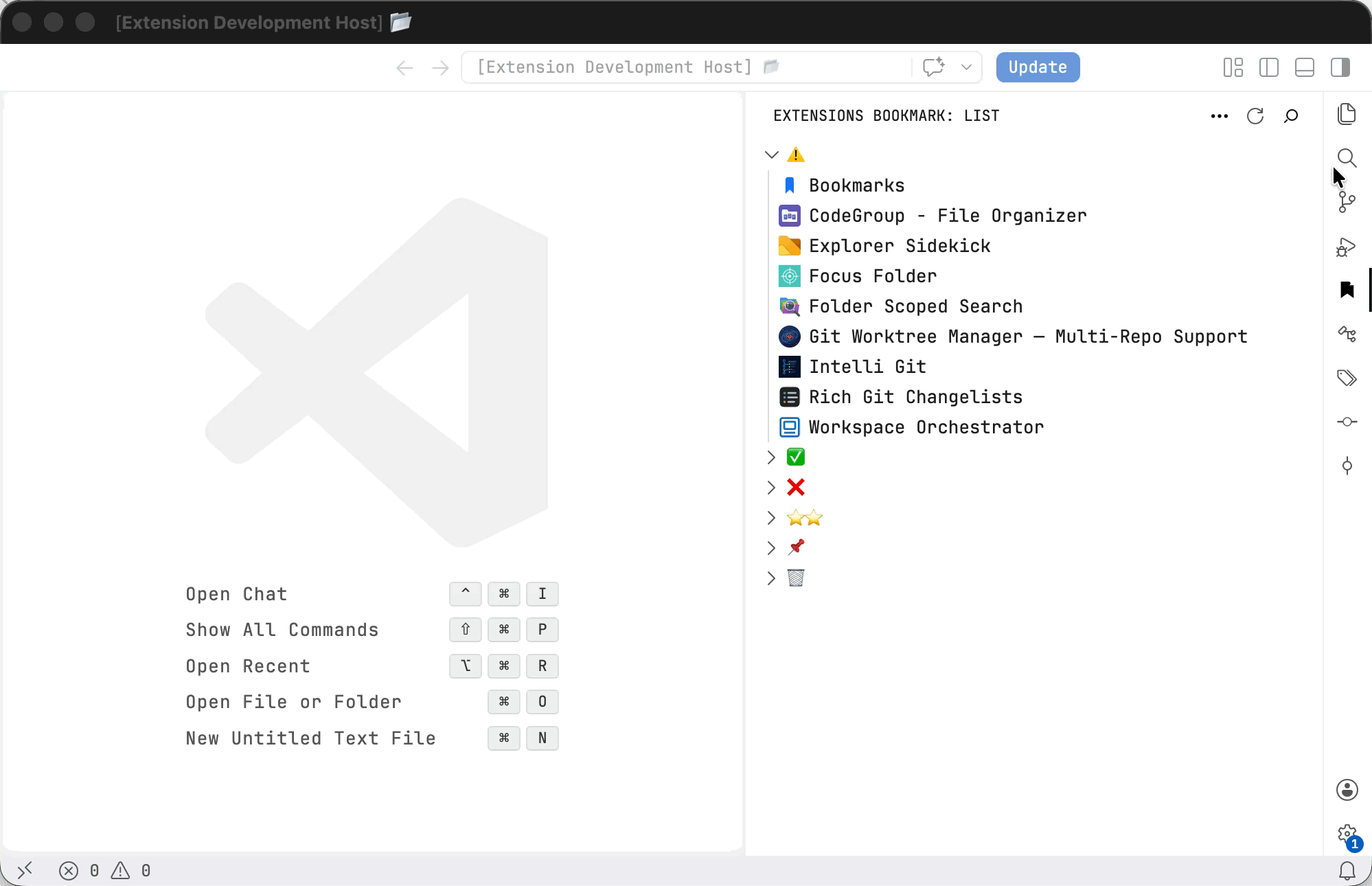The height and width of the screenshot is (886, 1372).
Task: Open the bookmark panel more actions menu
Action: coord(1220,116)
